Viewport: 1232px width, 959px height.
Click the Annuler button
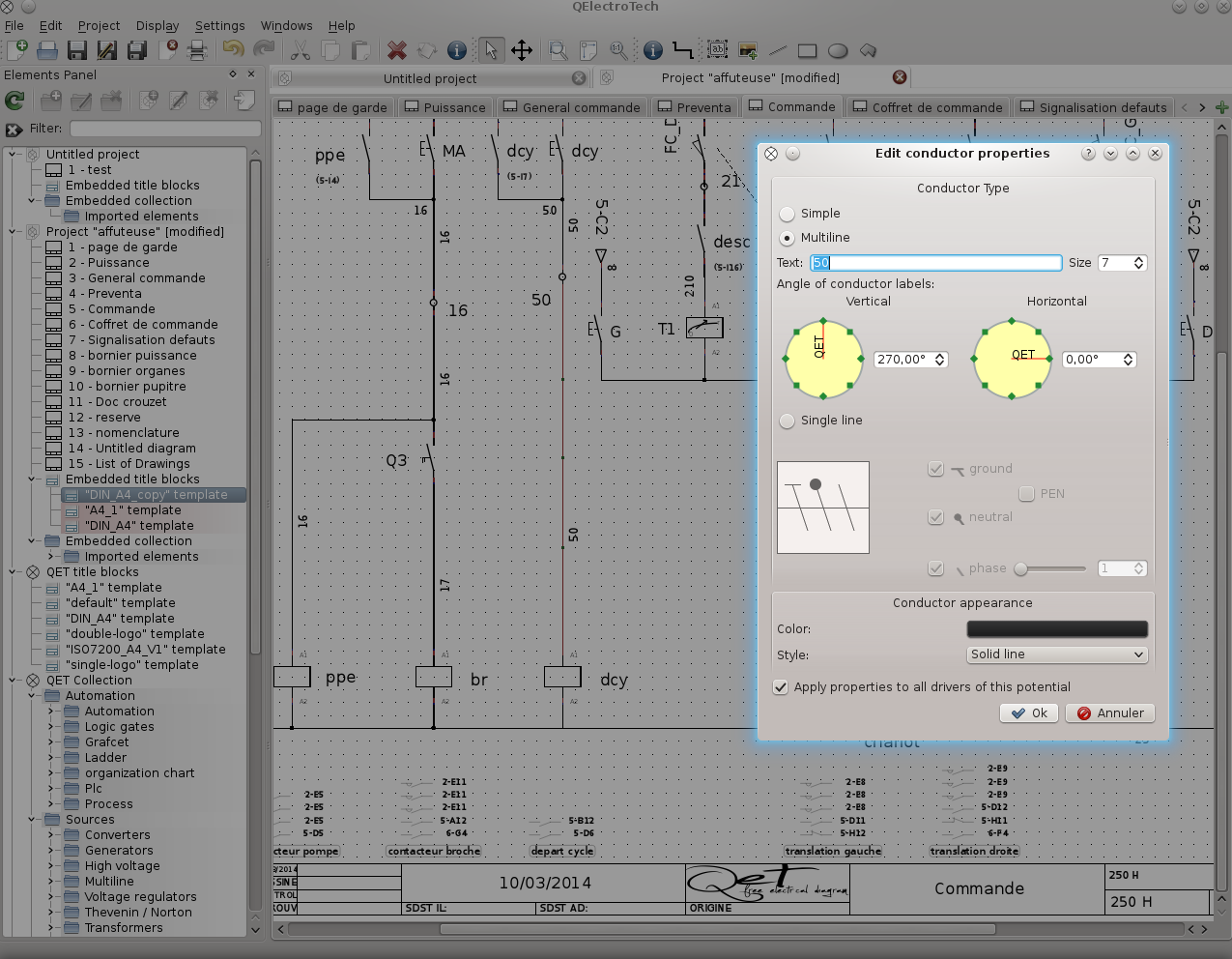[1110, 713]
